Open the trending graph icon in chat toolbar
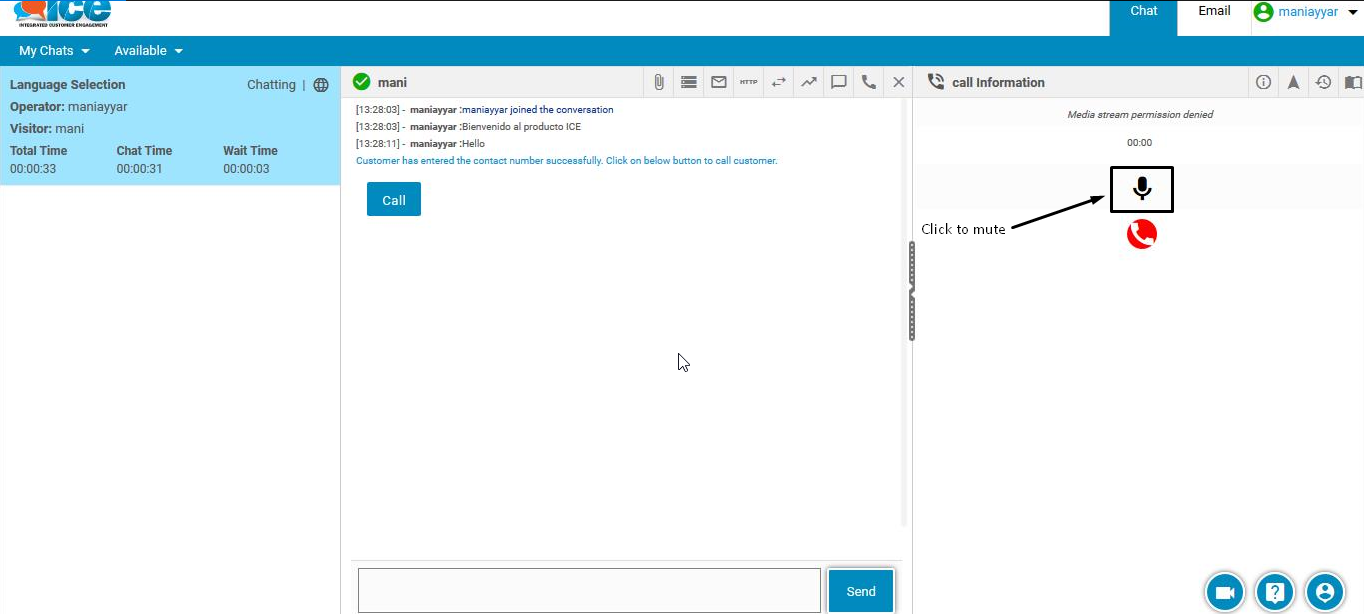1364x614 pixels. (809, 83)
